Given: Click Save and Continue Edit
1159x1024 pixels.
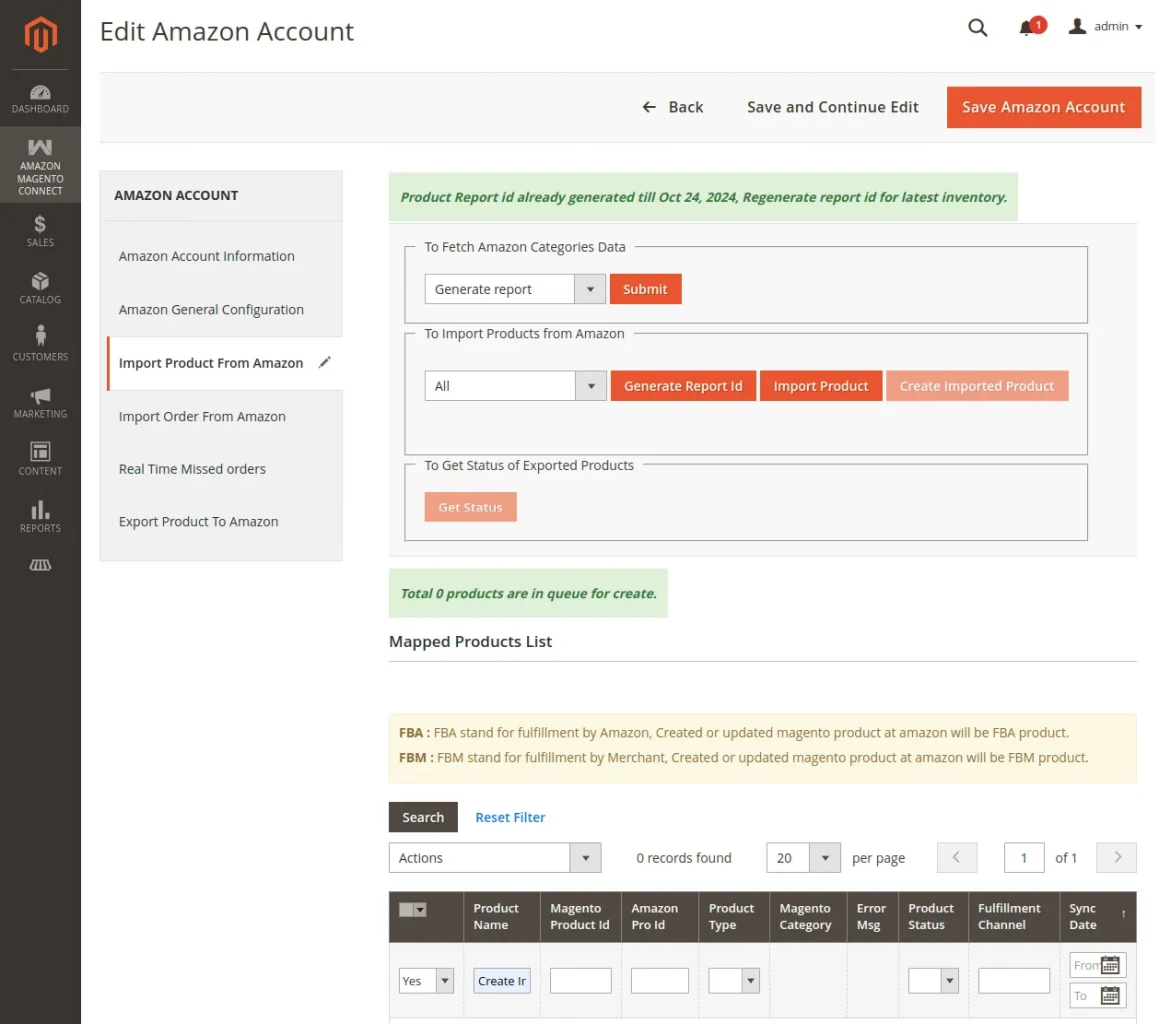Looking at the screenshot, I should [x=832, y=107].
